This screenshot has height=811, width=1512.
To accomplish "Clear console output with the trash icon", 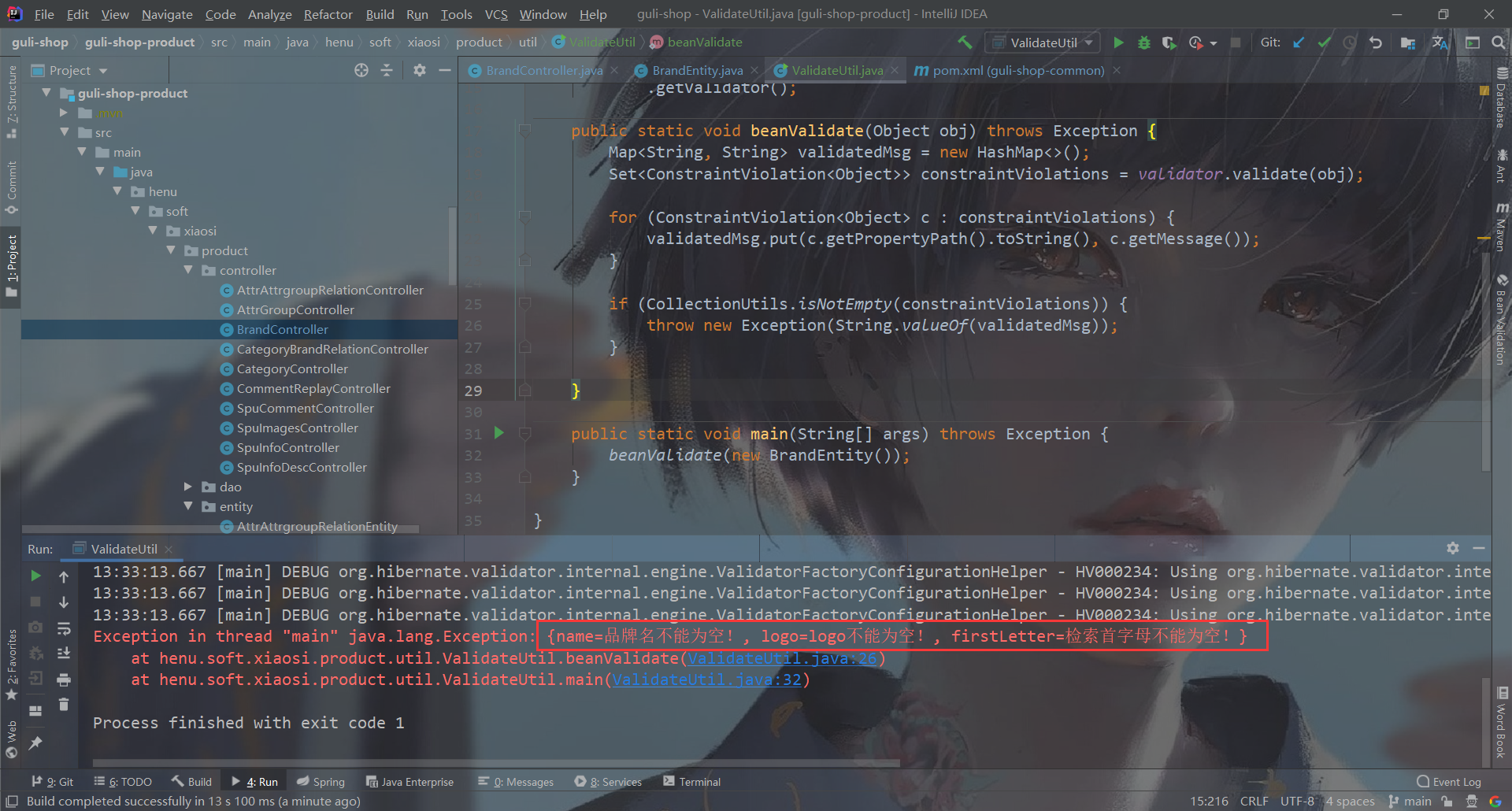I will tap(64, 705).
